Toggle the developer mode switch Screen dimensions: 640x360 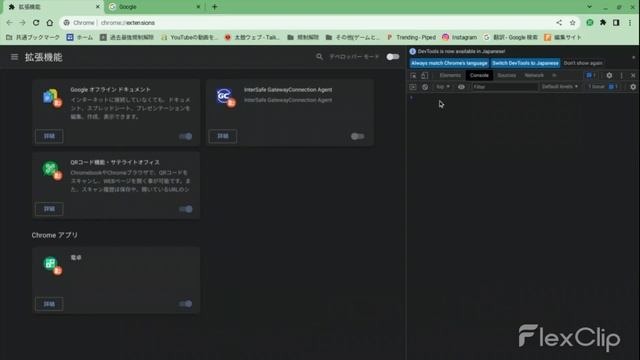click(393, 57)
